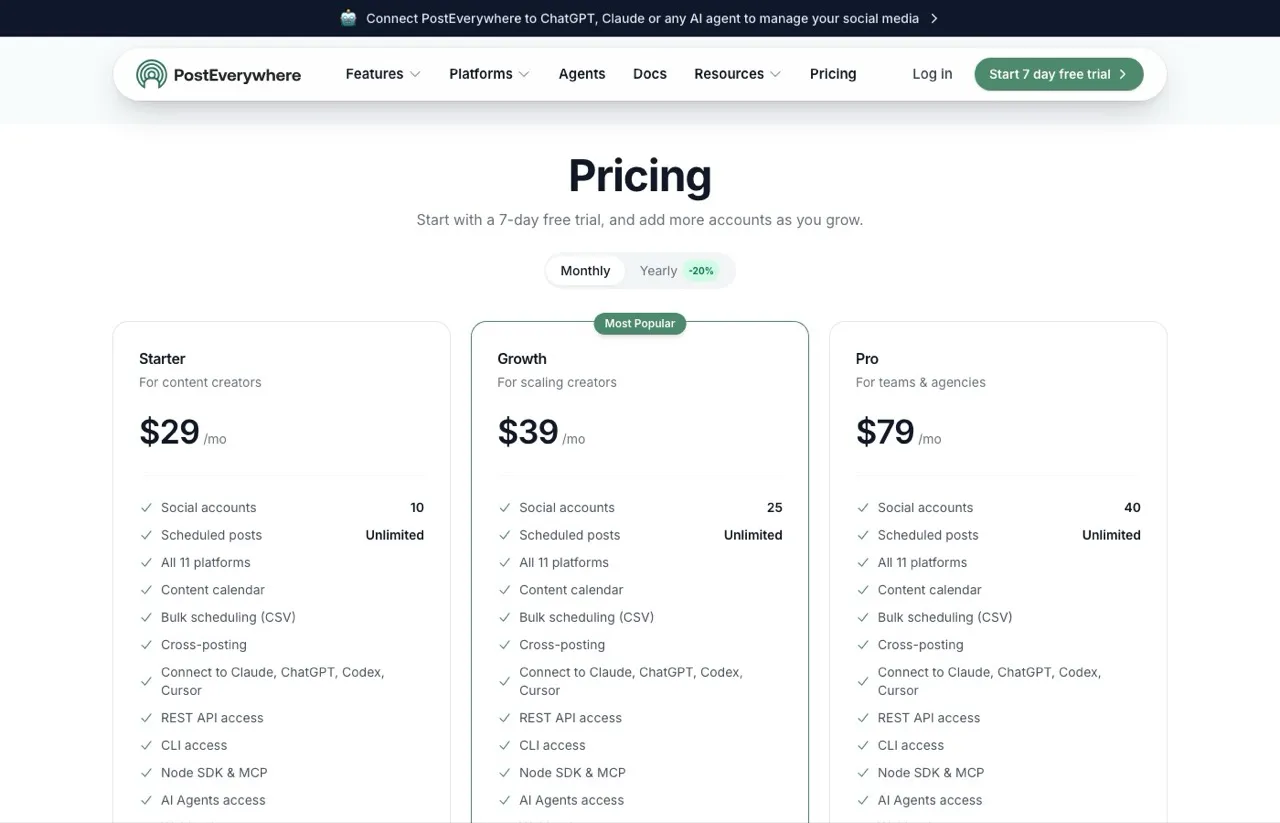Click the Growth social accounts value 25
Image resolution: width=1280 pixels, height=823 pixels.
point(775,508)
